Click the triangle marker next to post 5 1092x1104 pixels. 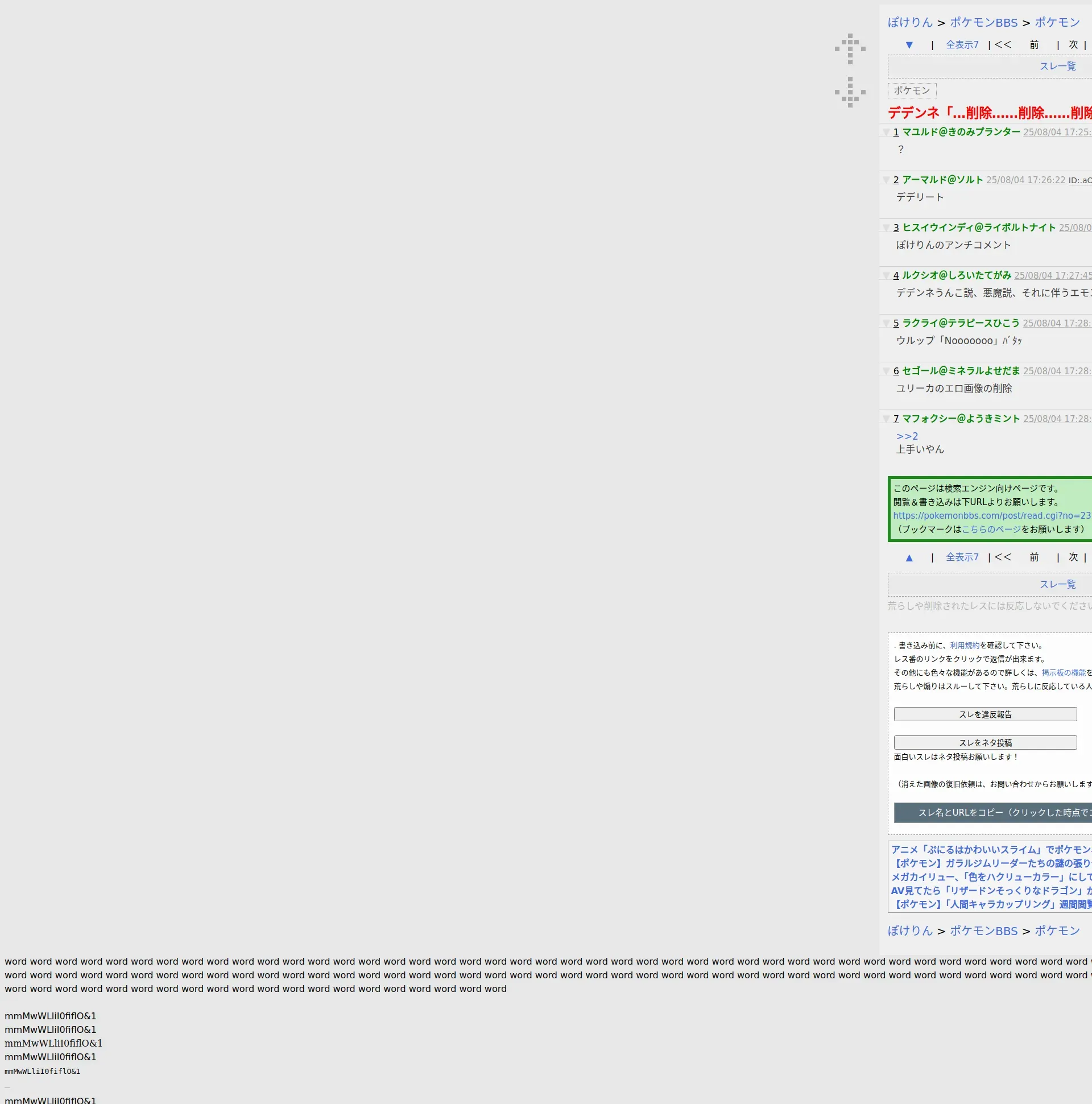tap(886, 324)
